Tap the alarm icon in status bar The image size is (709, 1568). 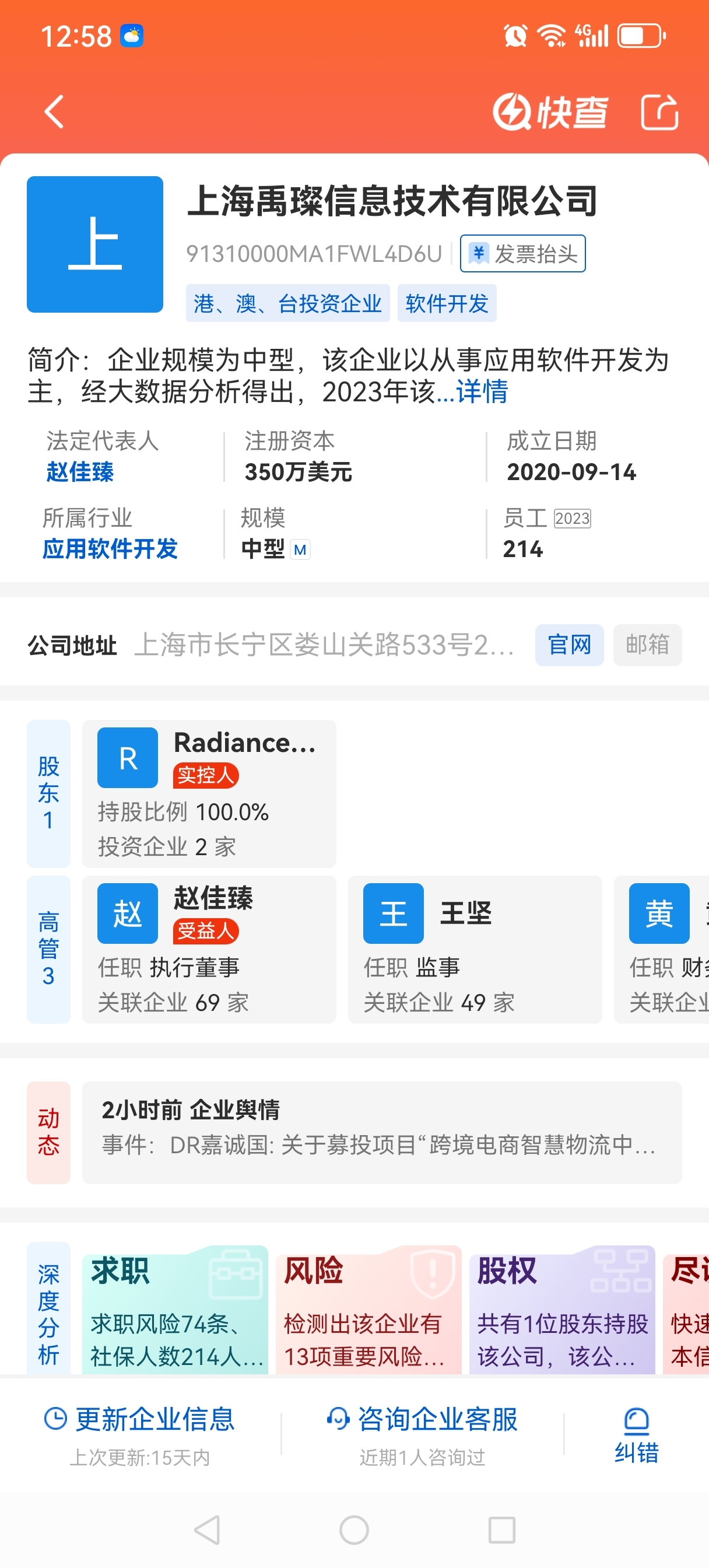tap(515, 36)
